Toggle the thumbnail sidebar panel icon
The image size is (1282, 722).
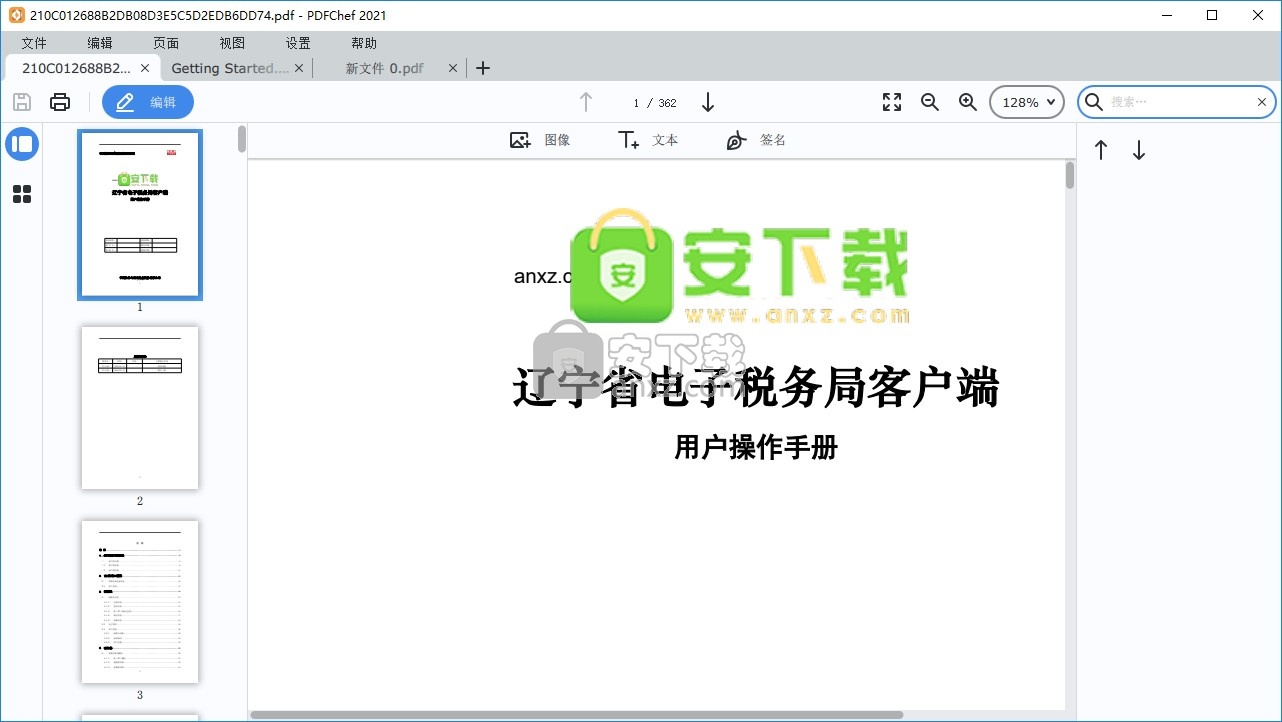22,144
